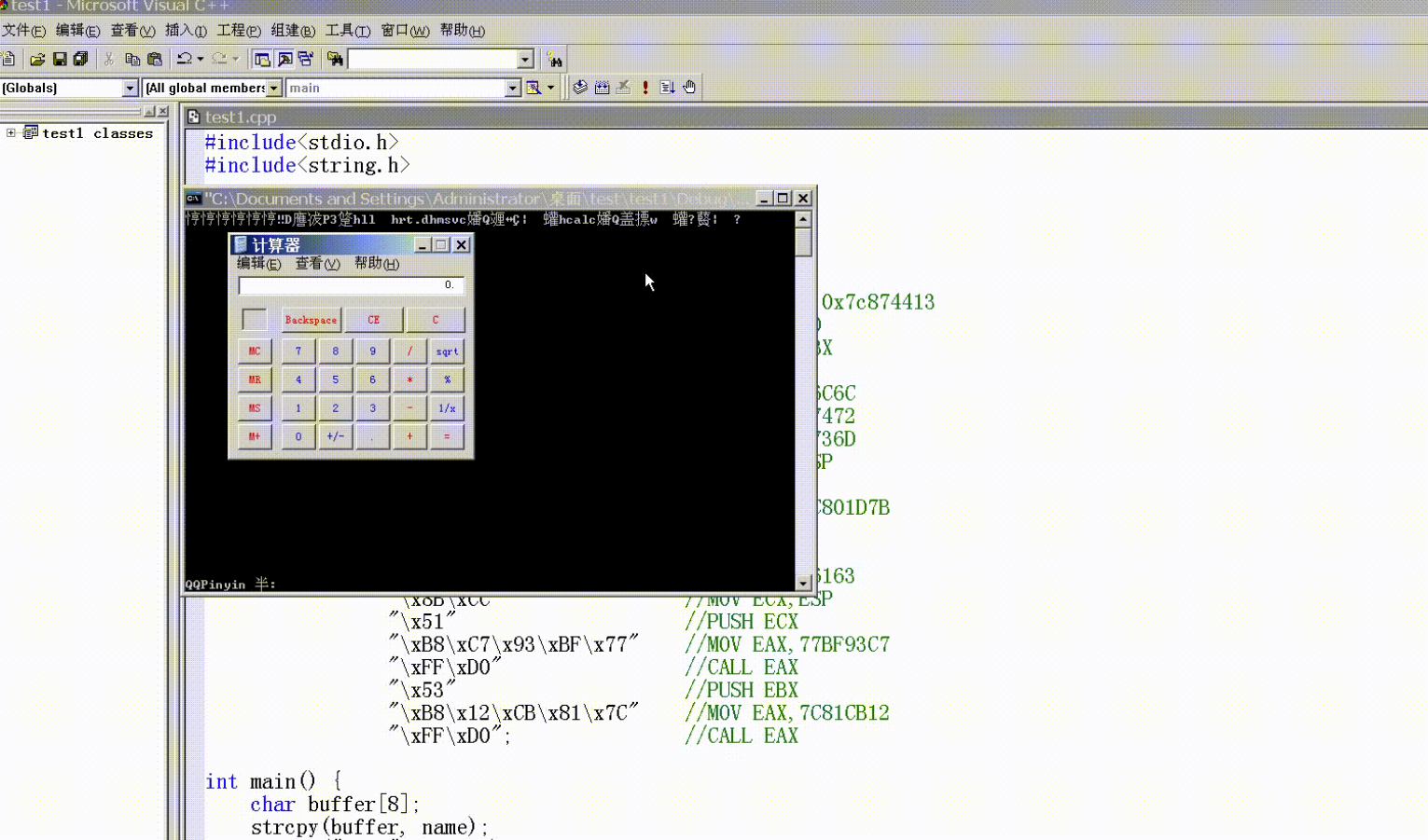This screenshot has width=1428, height=840.
Task: Click the Open file toolbar icon
Action: 37,60
